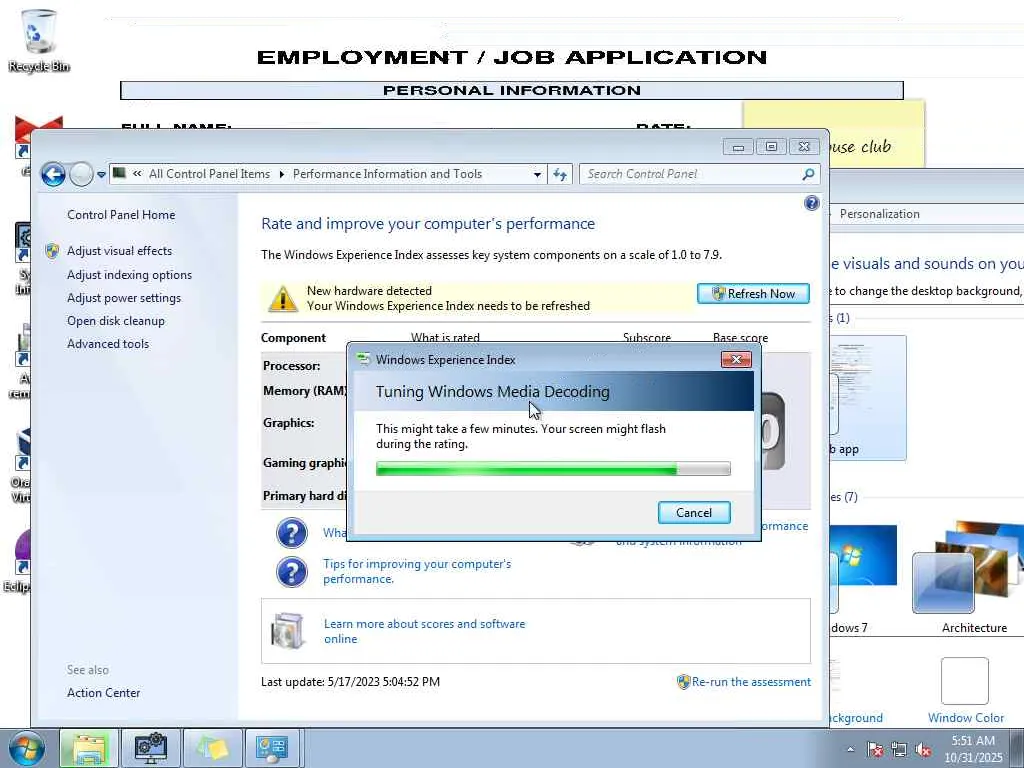1024x768 pixels.
Task: Open Tips for improving your computer's performance
Action: [417, 571]
